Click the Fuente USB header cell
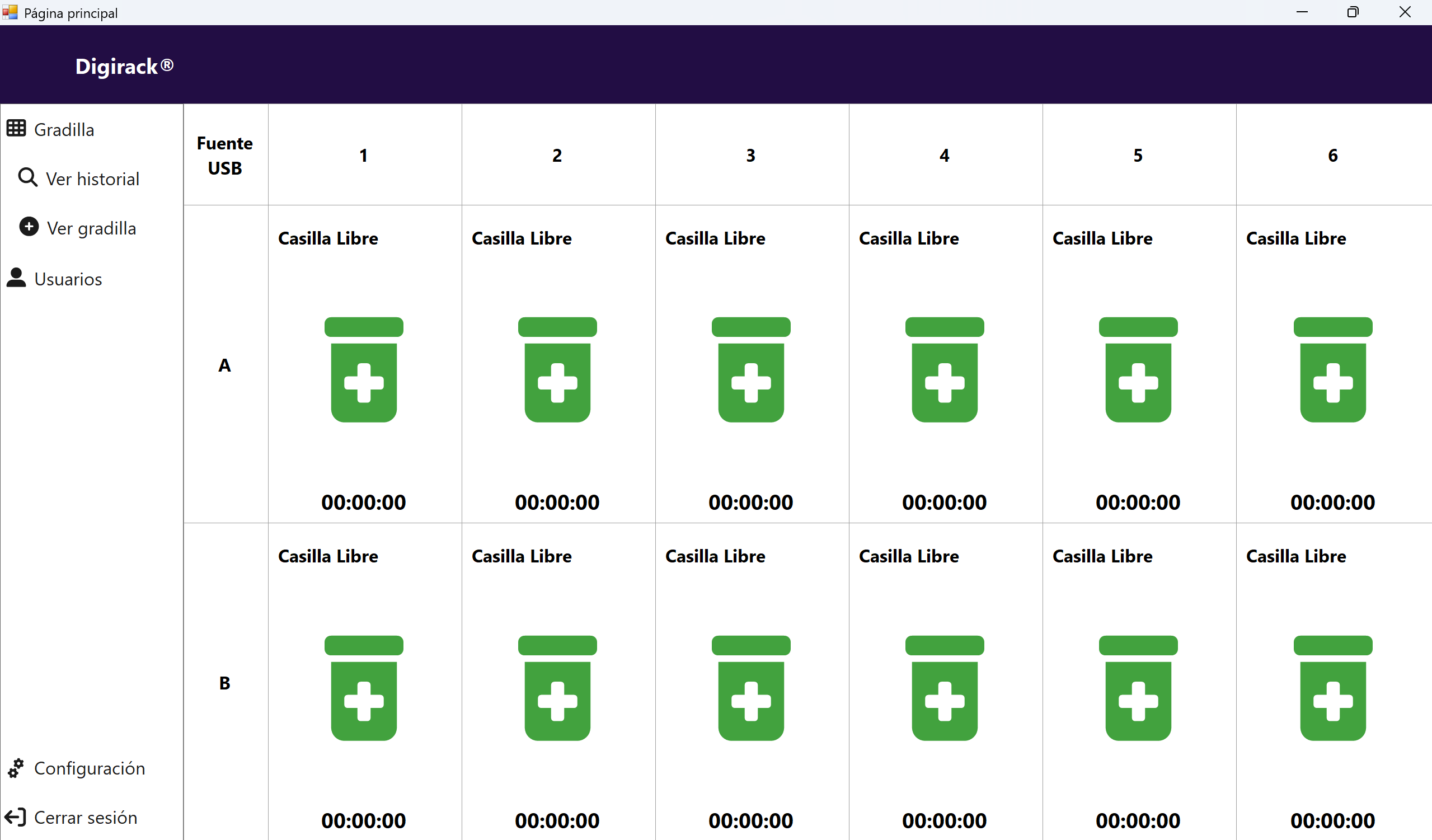 [x=225, y=155]
